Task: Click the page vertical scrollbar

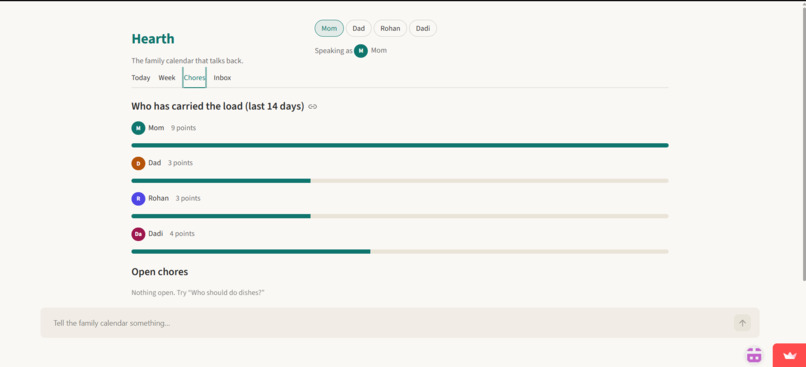Action: point(803,144)
